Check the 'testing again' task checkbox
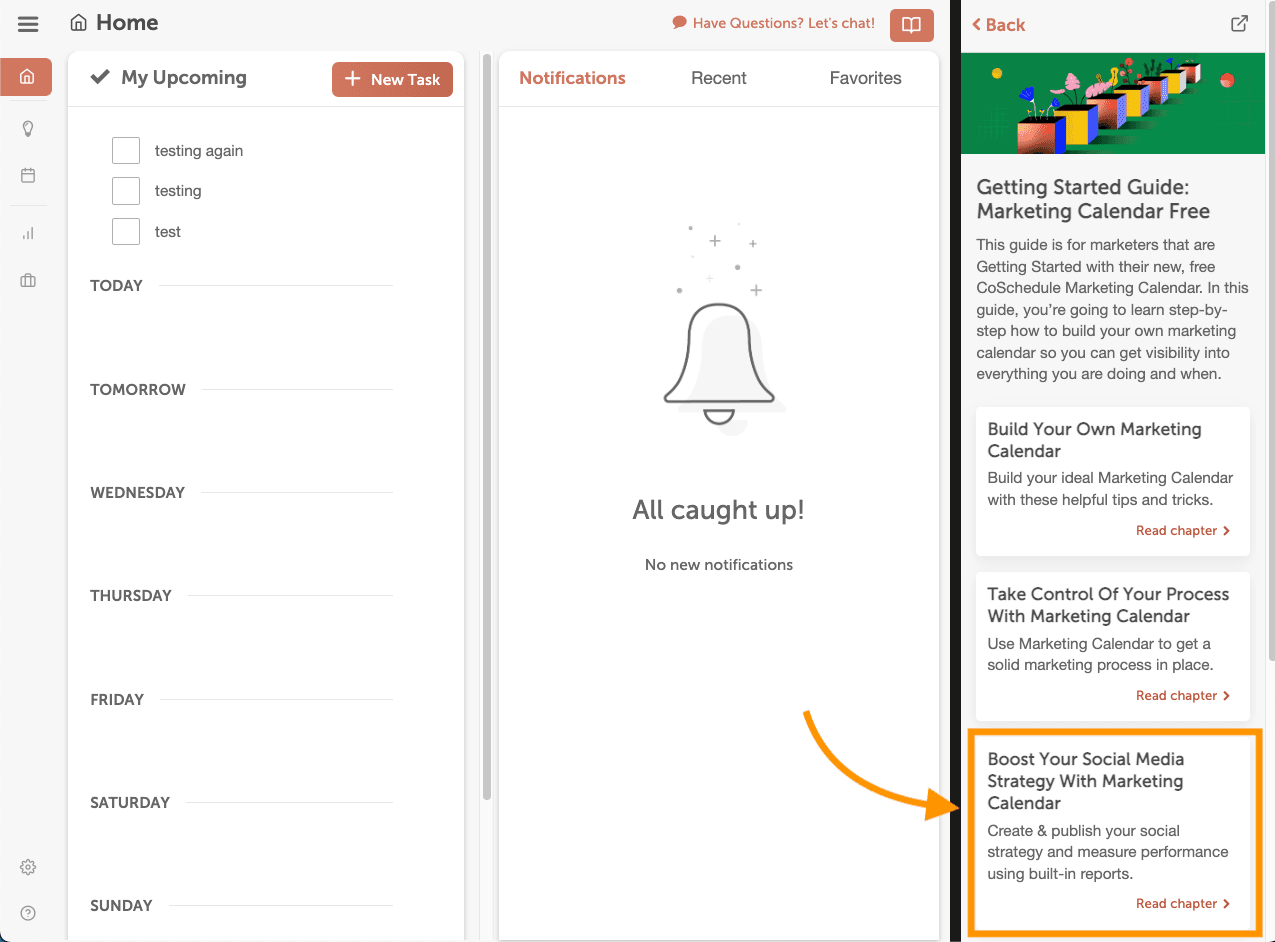 pyautogui.click(x=126, y=151)
